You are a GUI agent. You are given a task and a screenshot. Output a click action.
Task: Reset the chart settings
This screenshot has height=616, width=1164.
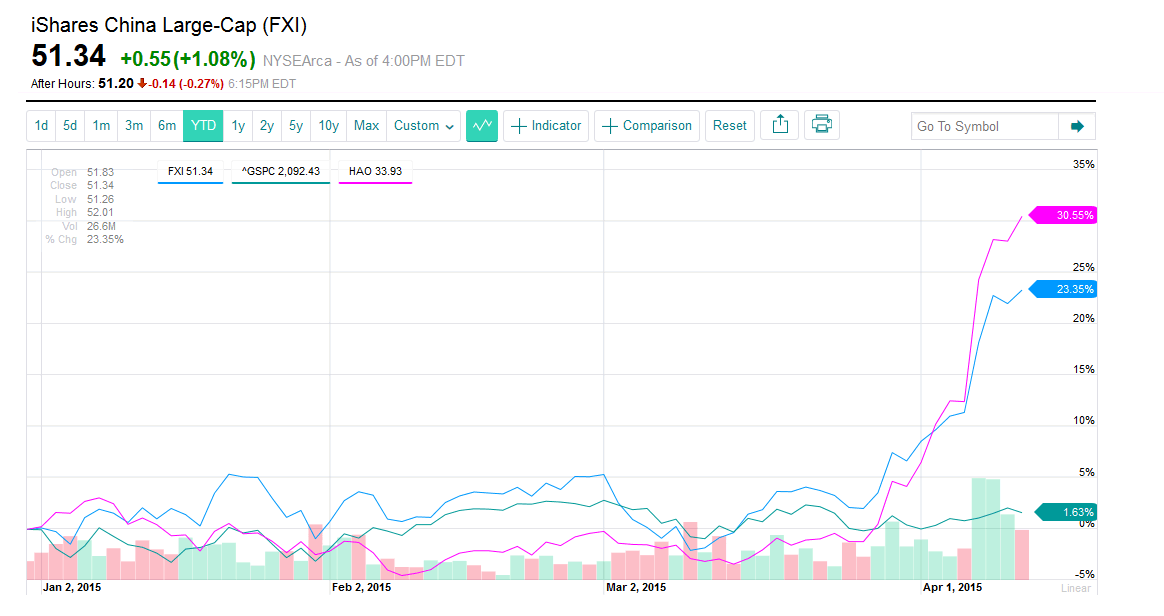point(729,126)
